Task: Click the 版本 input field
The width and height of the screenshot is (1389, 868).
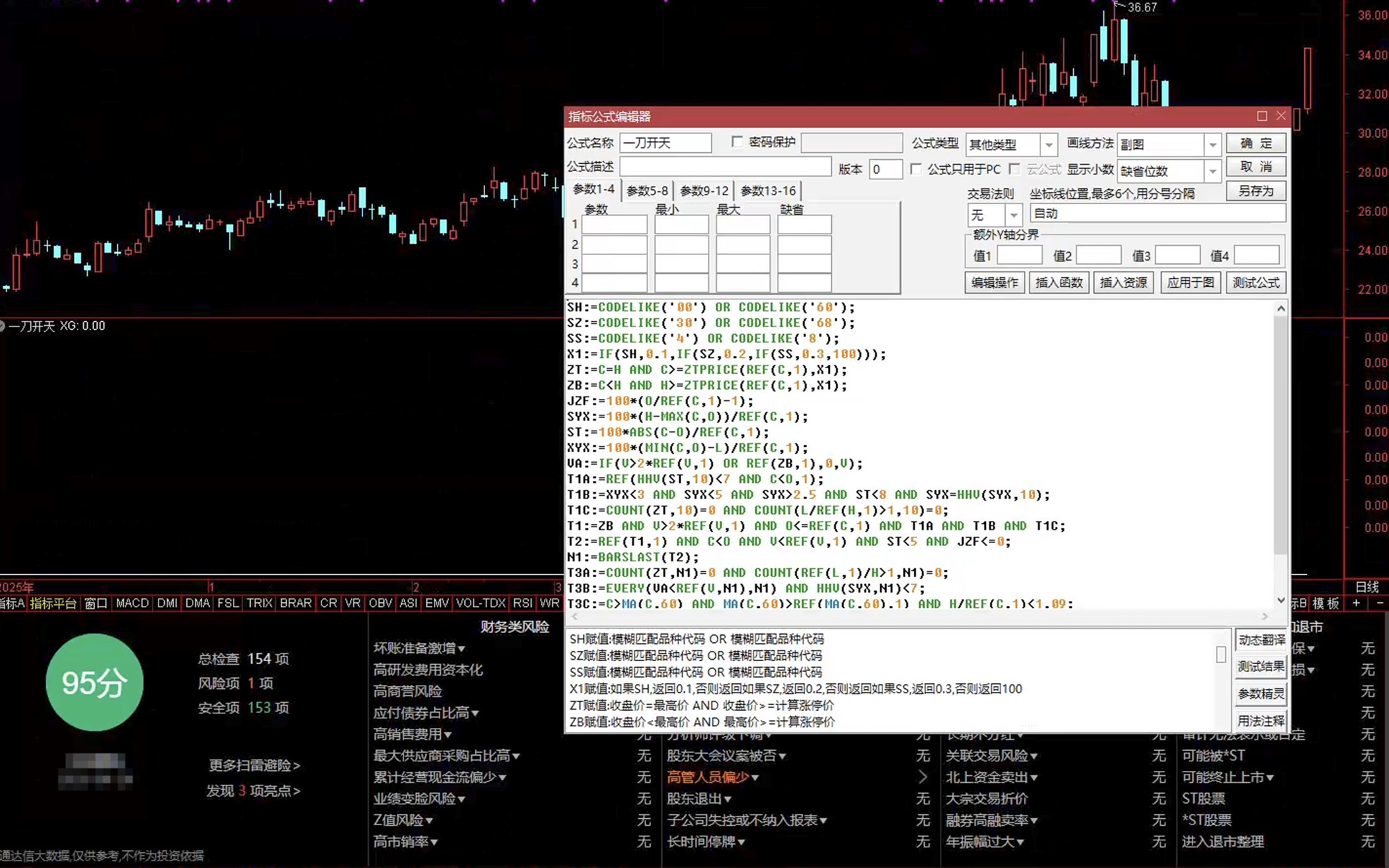Action: (885, 169)
